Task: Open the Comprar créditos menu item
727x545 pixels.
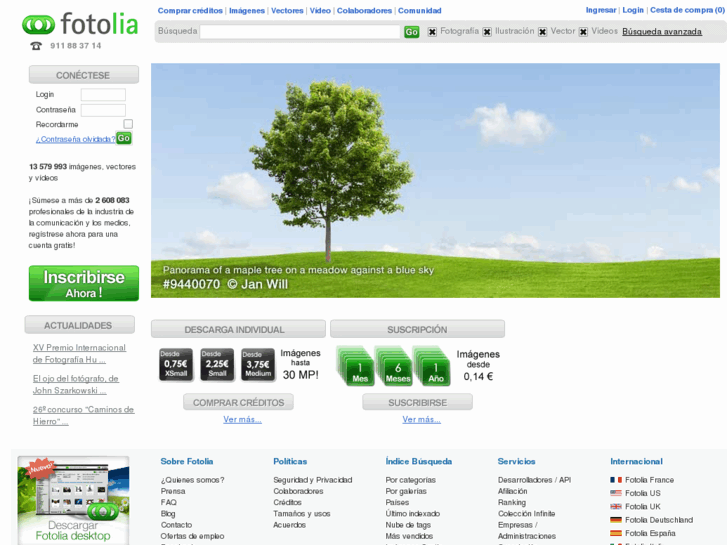Action: click(x=190, y=11)
